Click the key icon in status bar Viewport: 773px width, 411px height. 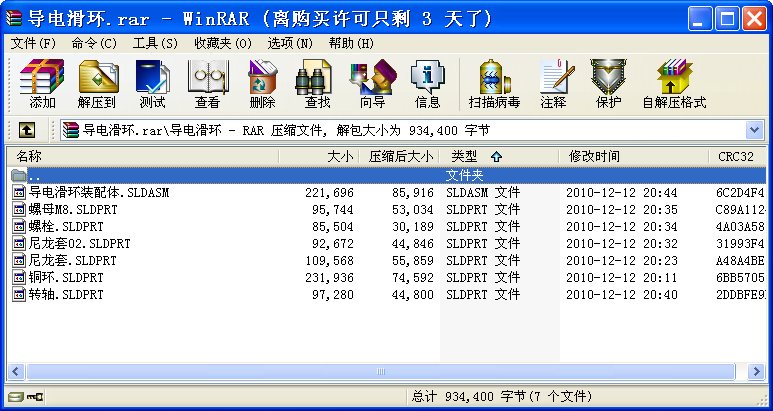[x=35, y=396]
